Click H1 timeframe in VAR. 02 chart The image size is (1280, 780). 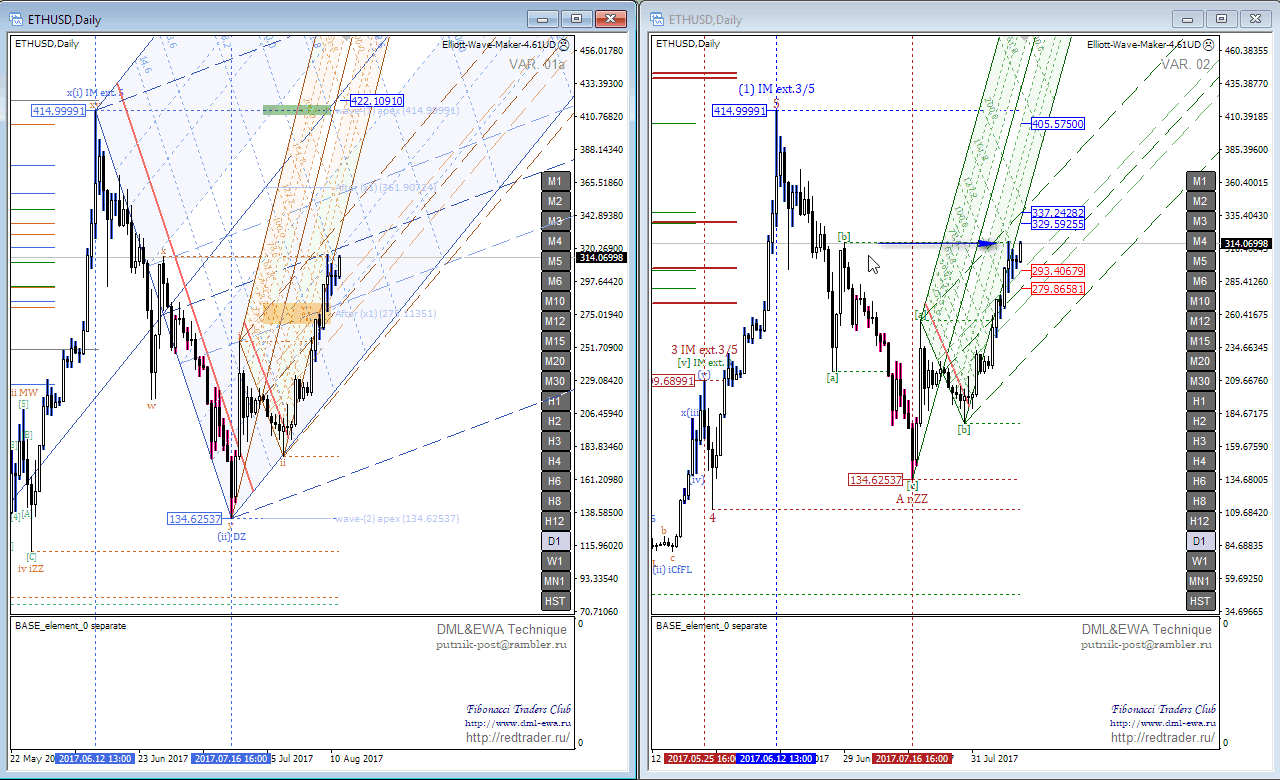(1199, 401)
